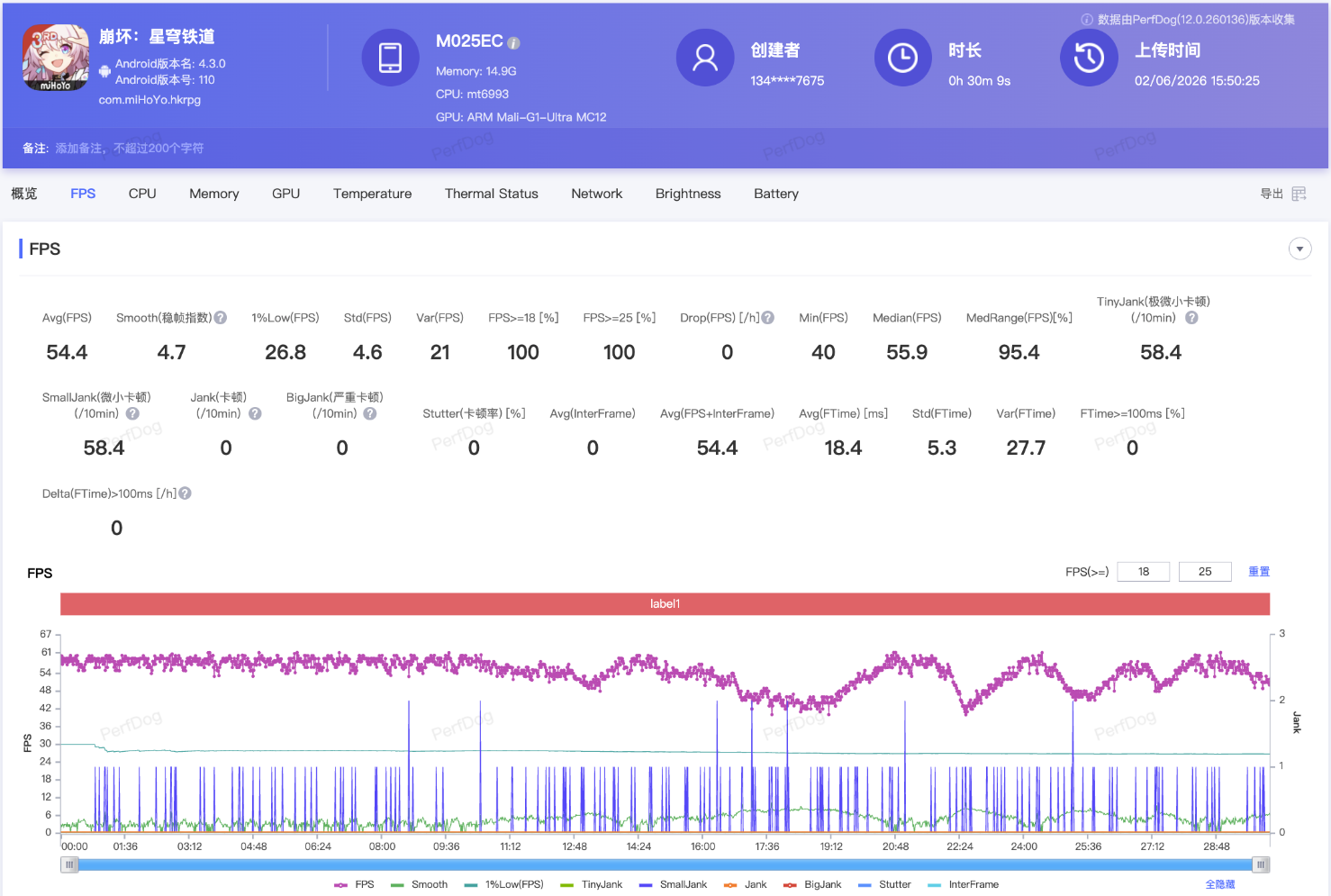
Task: Toggle Stutter series in chart legend
Action: point(884,884)
